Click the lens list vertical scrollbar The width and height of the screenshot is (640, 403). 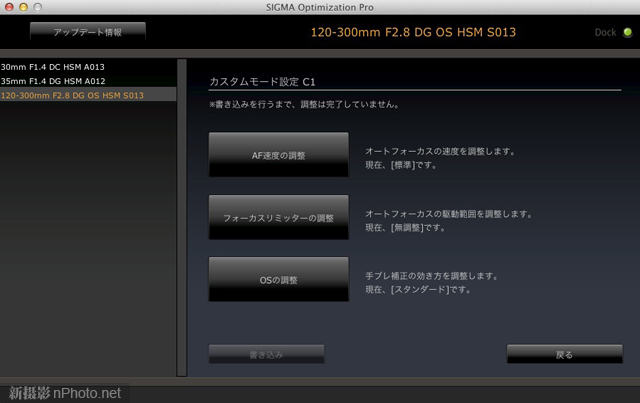pos(182,218)
